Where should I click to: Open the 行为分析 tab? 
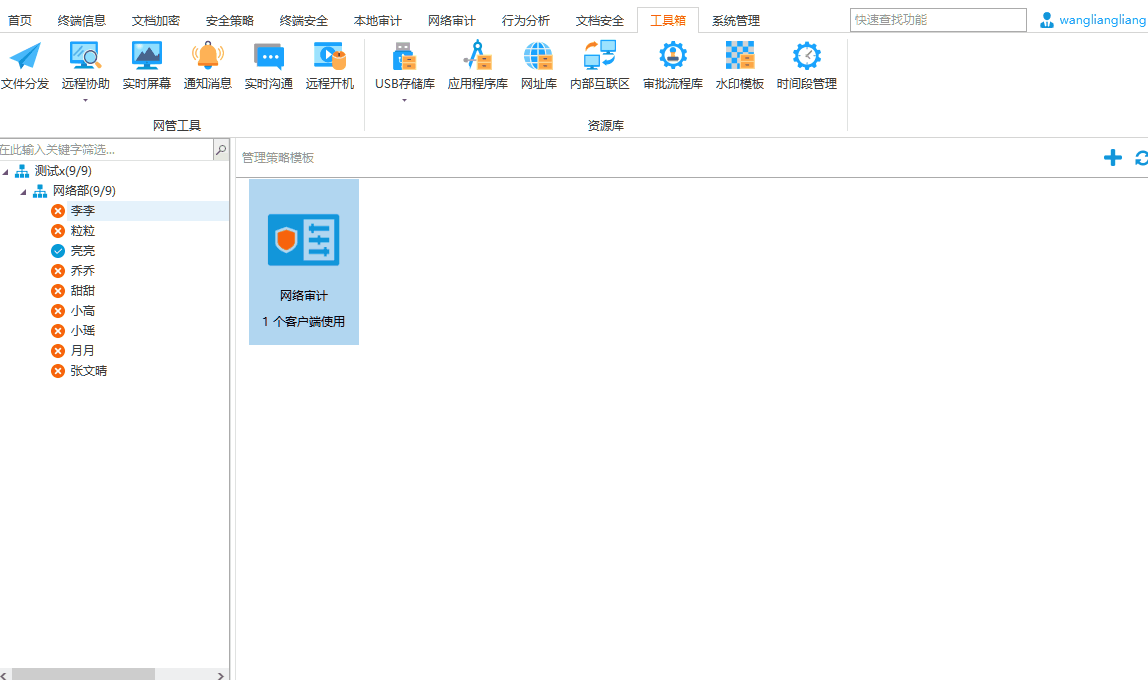click(525, 20)
